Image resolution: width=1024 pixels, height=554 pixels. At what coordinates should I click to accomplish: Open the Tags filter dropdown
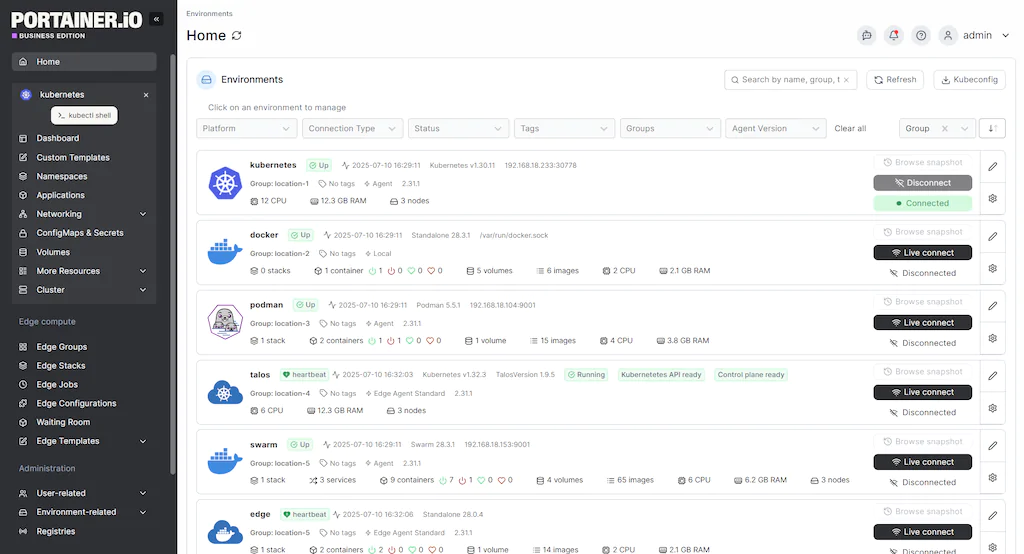pyautogui.click(x=564, y=128)
